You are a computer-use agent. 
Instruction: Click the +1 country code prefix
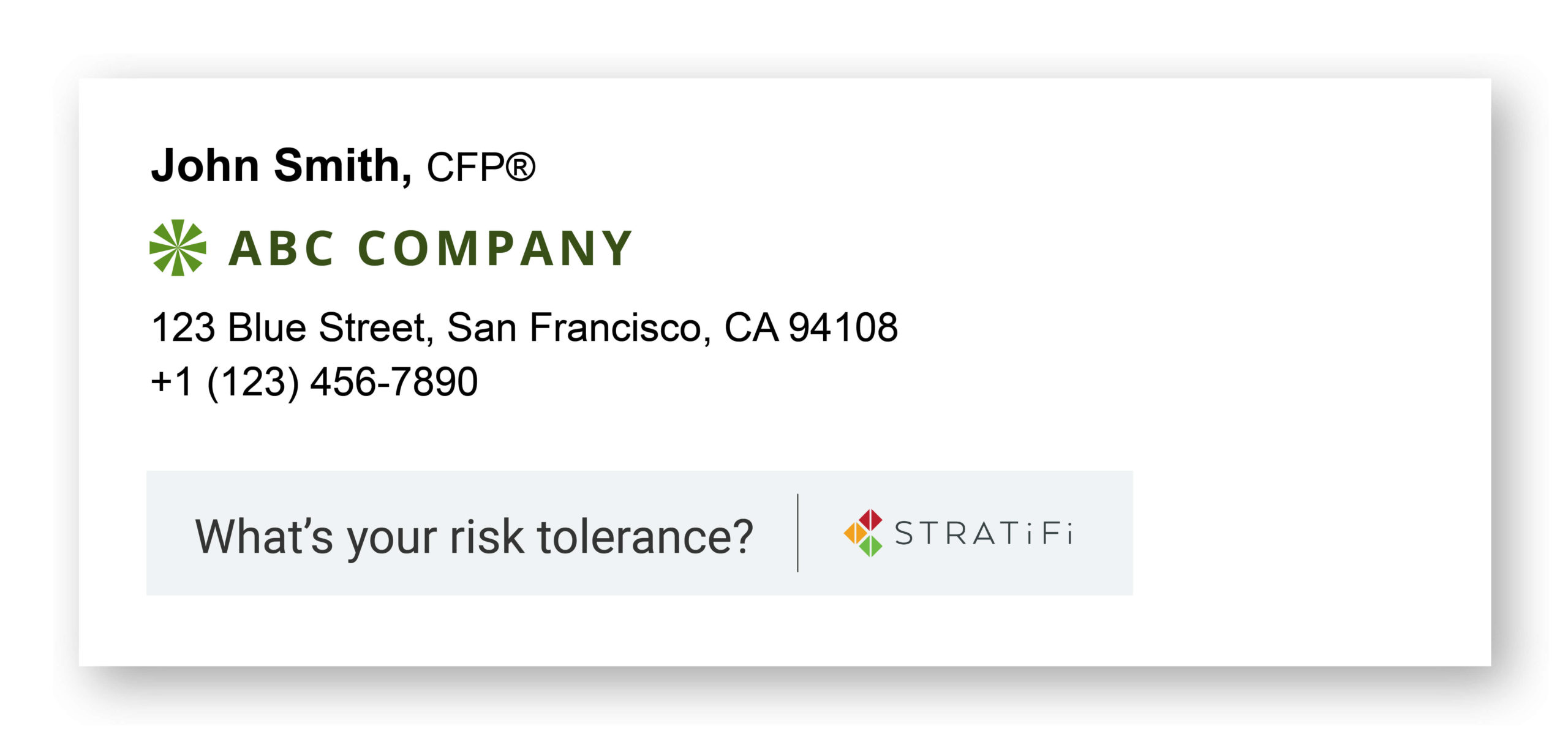(171, 382)
